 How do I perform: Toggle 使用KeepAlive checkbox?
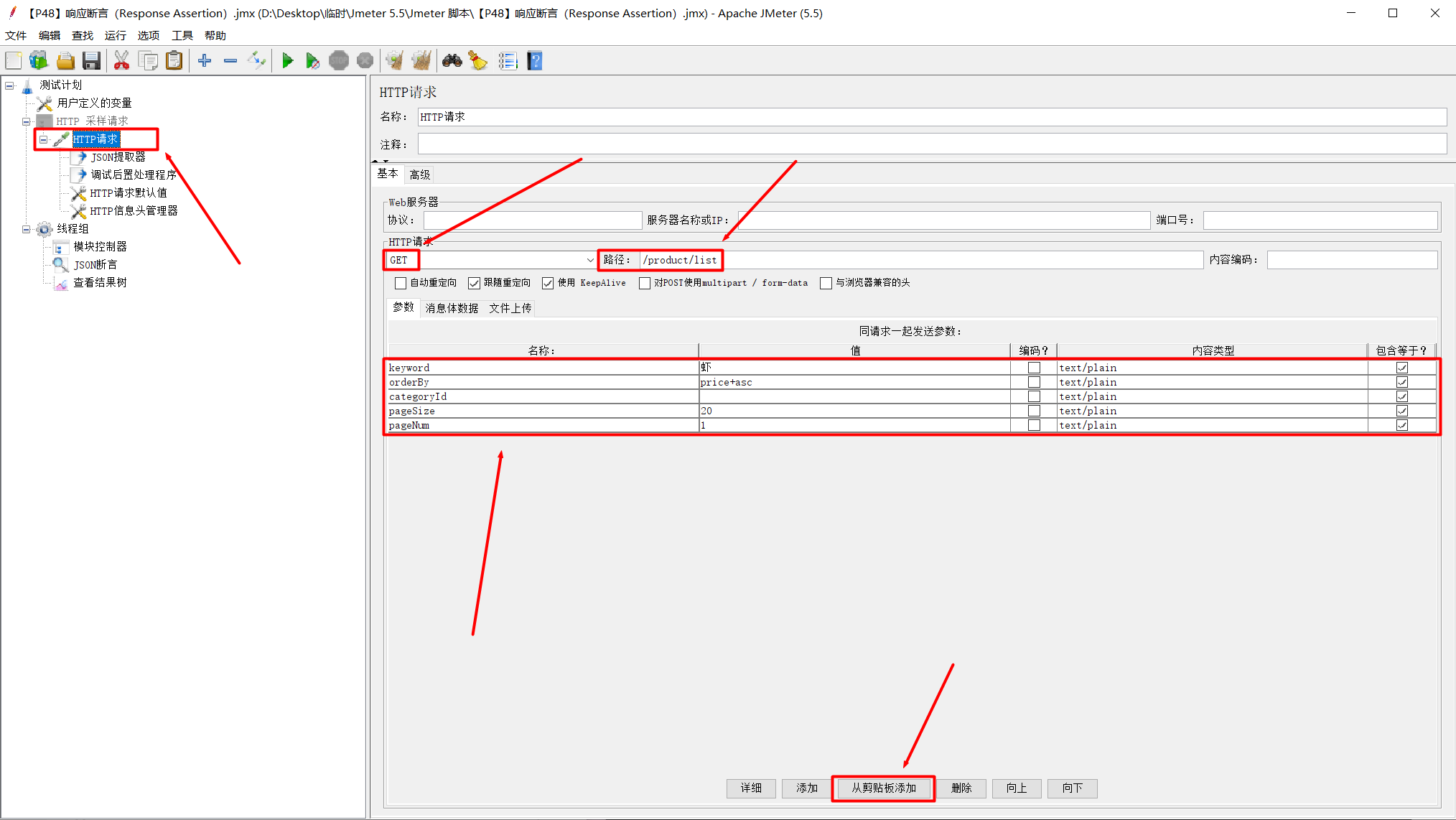pyautogui.click(x=547, y=283)
